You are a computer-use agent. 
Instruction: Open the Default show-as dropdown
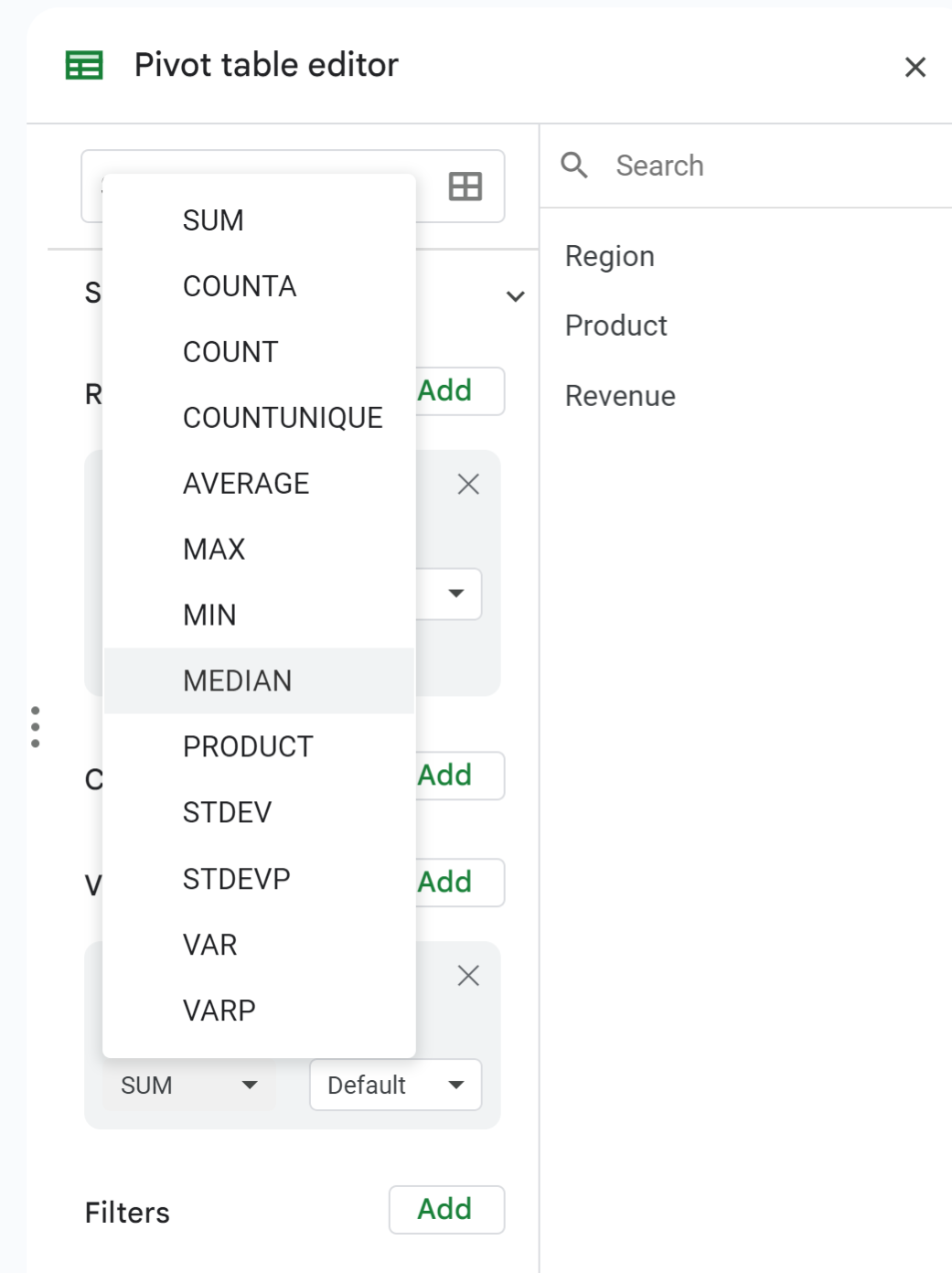coord(396,1086)
